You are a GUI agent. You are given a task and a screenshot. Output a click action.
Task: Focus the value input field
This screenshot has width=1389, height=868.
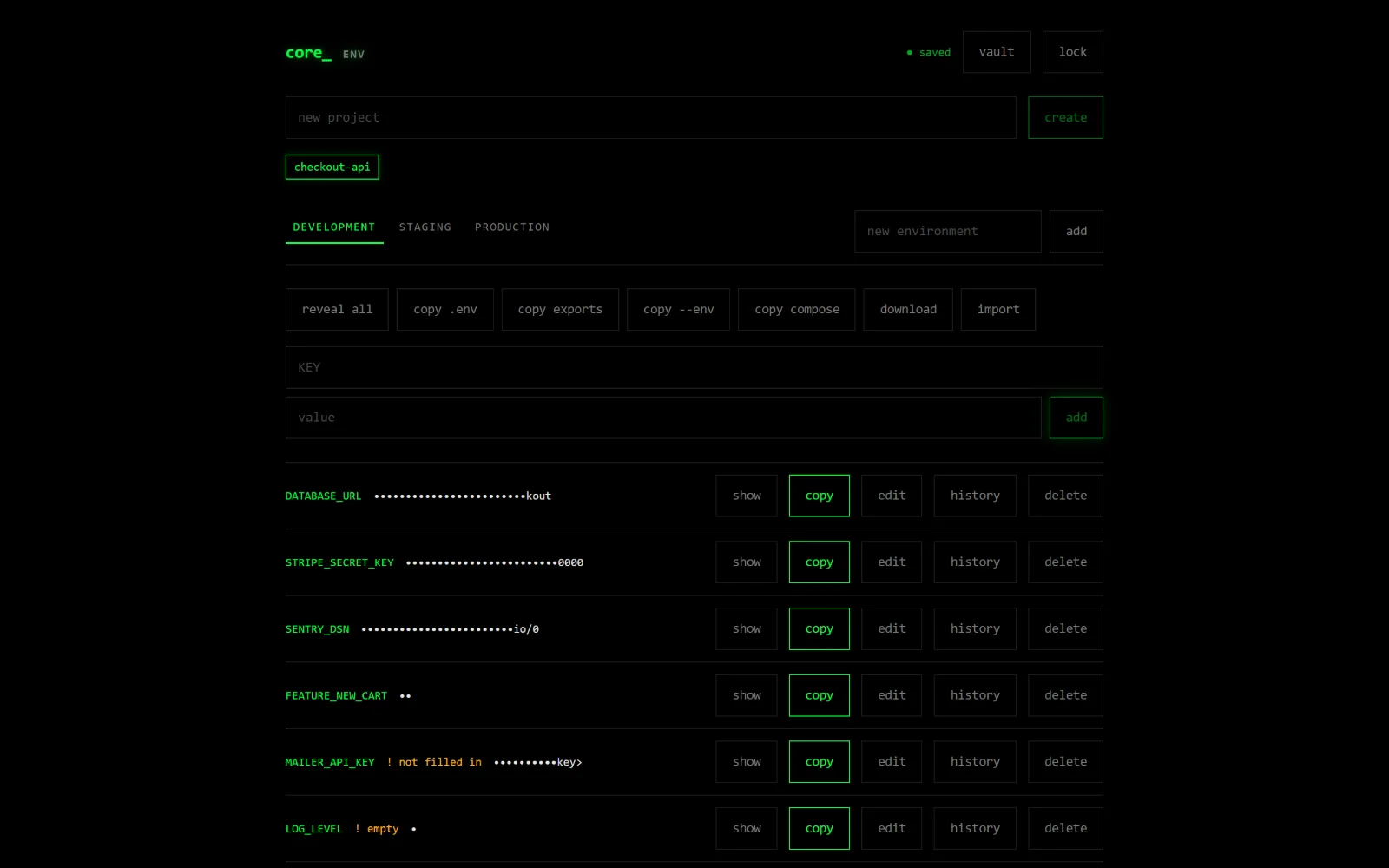click(x=663, y=418)
